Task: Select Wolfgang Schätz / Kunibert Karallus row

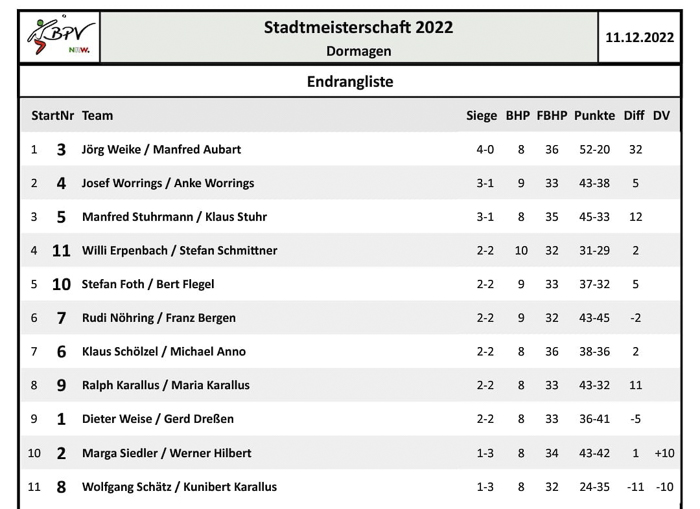Action: coord(350,487)
